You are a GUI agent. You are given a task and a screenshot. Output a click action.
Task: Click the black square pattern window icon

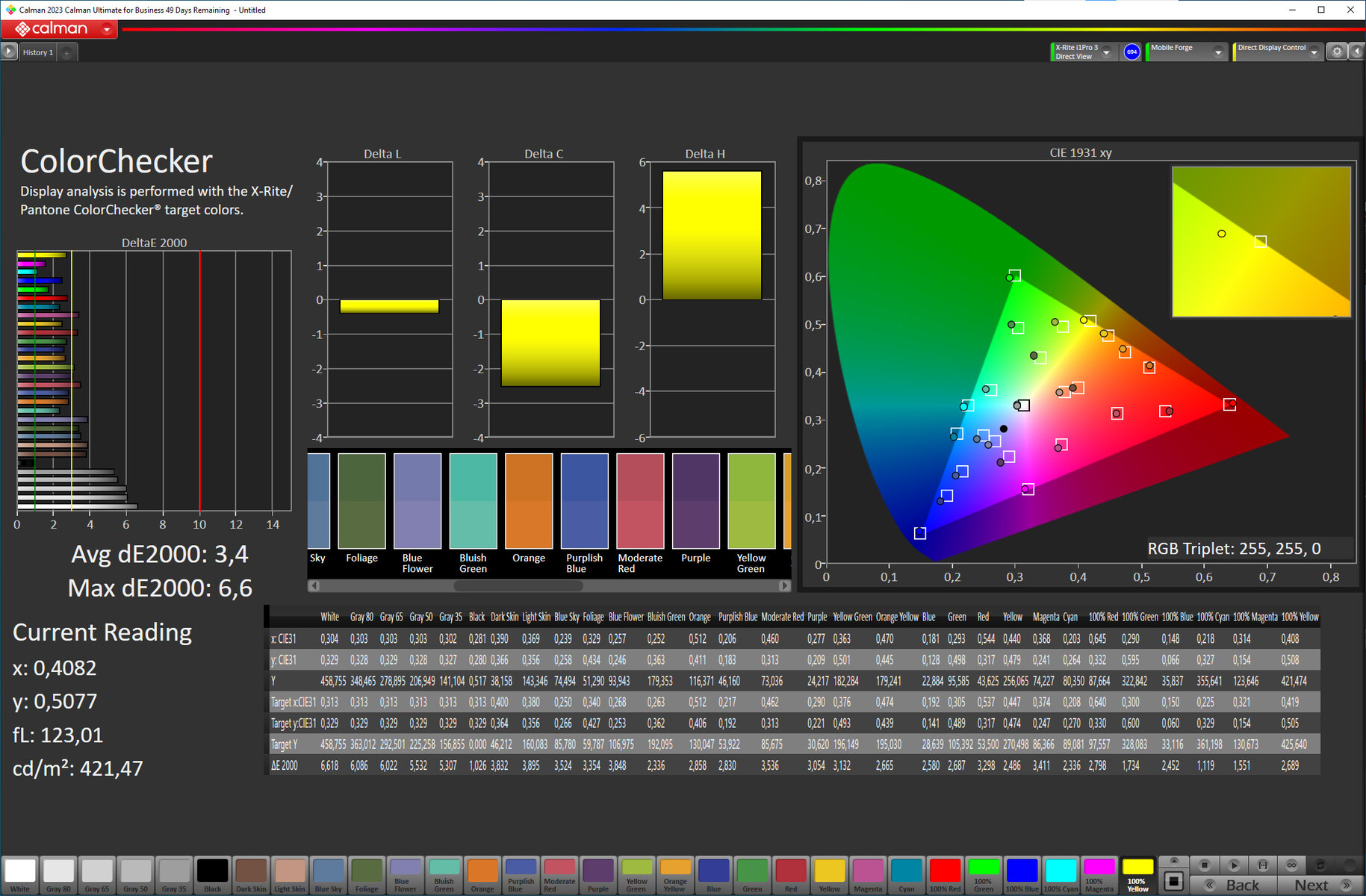click(x=1173, y=881)
